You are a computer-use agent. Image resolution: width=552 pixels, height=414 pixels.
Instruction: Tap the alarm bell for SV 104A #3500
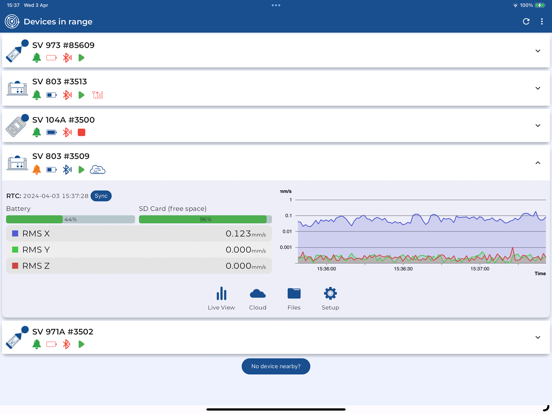37,132
